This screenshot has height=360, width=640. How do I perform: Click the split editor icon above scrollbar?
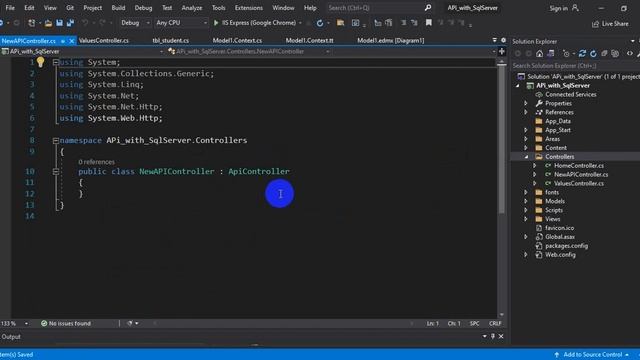tap(502, 51)
